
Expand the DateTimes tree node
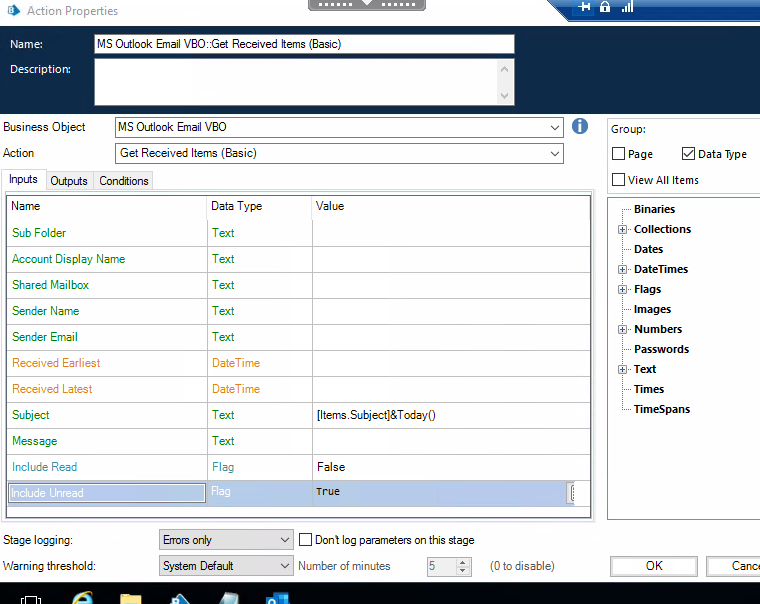tap(622, 270)
